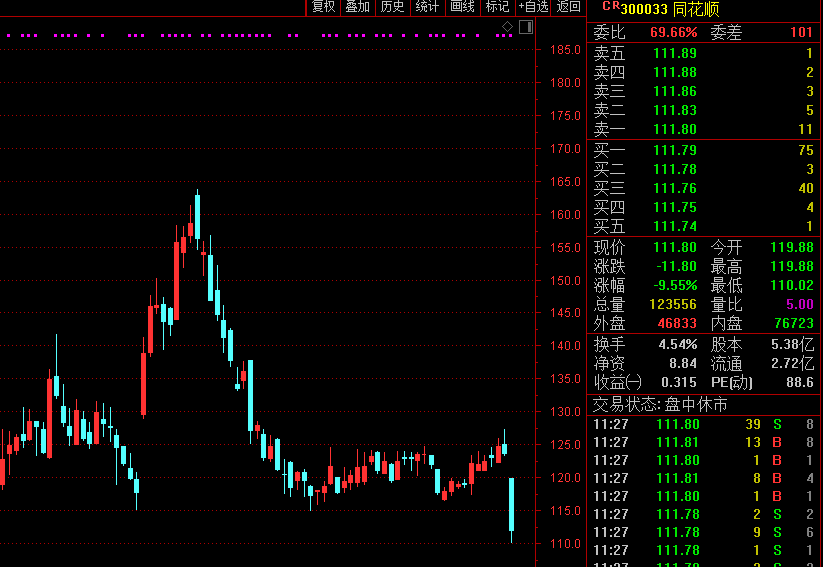The height and width of the screenshot is (567, 823).
Task: Open the 统计 statistics option
Action: [427, 7]
